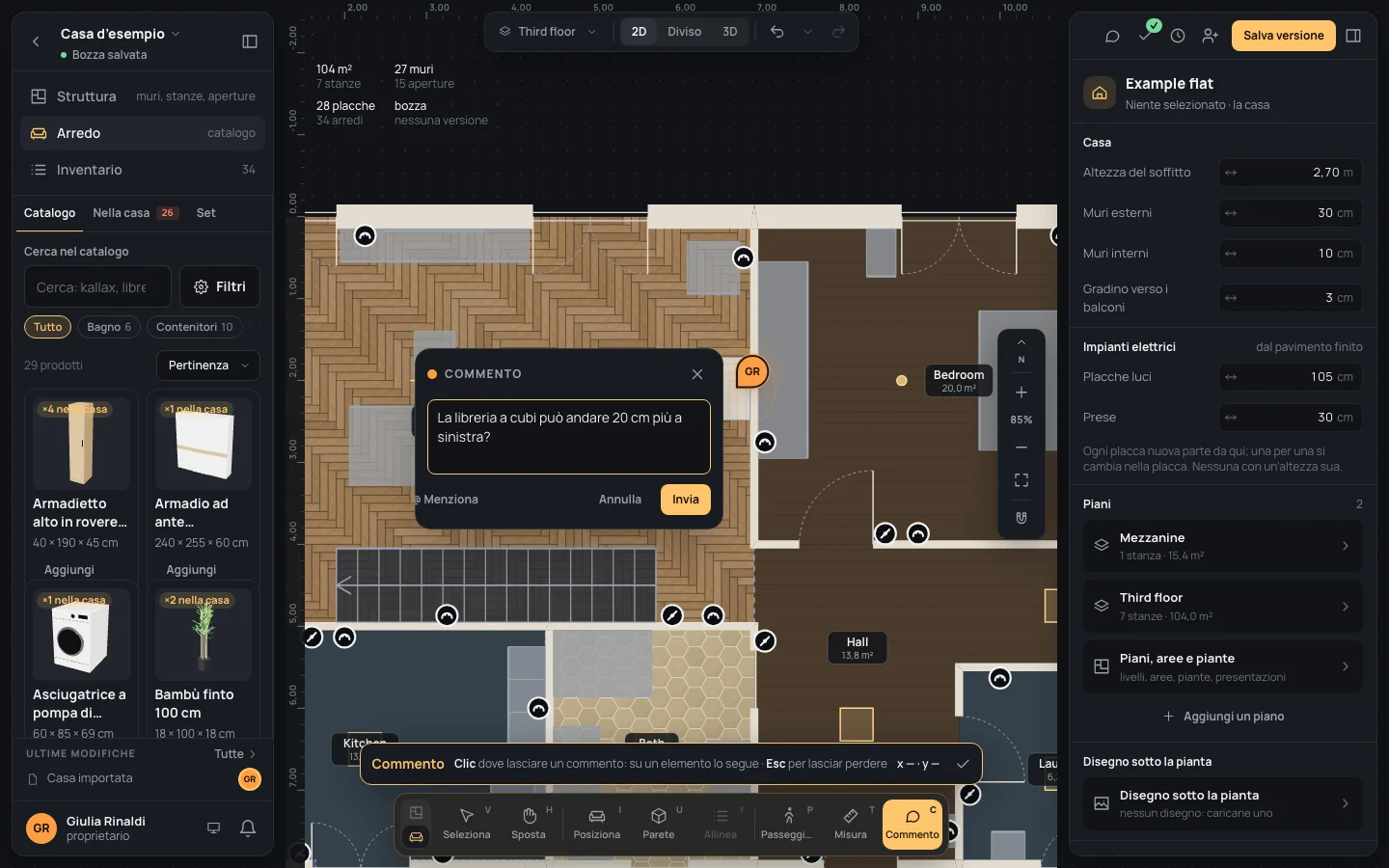
Task: Choose the Posiziona furniture tool
Action: 597,824
